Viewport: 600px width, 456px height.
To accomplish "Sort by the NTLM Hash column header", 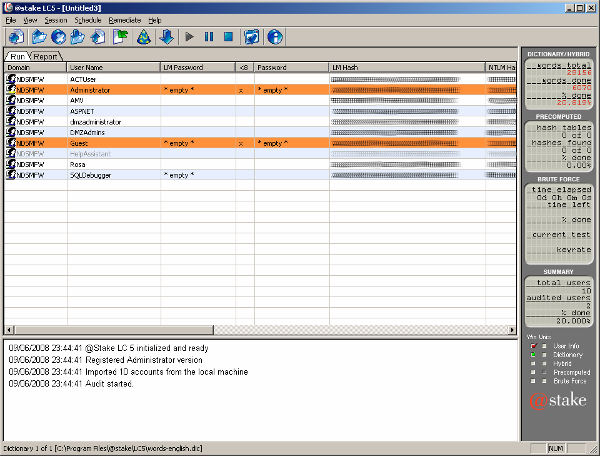I will click(x=501, y=67).
